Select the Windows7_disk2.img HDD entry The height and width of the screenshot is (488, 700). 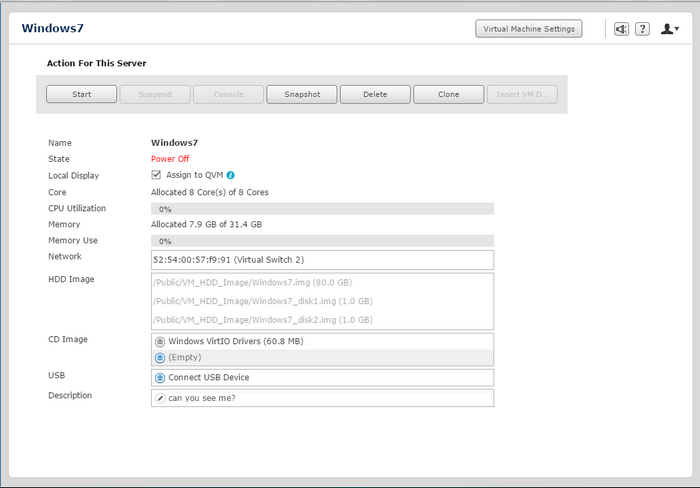pyautogui.click(x=262, y=319)
